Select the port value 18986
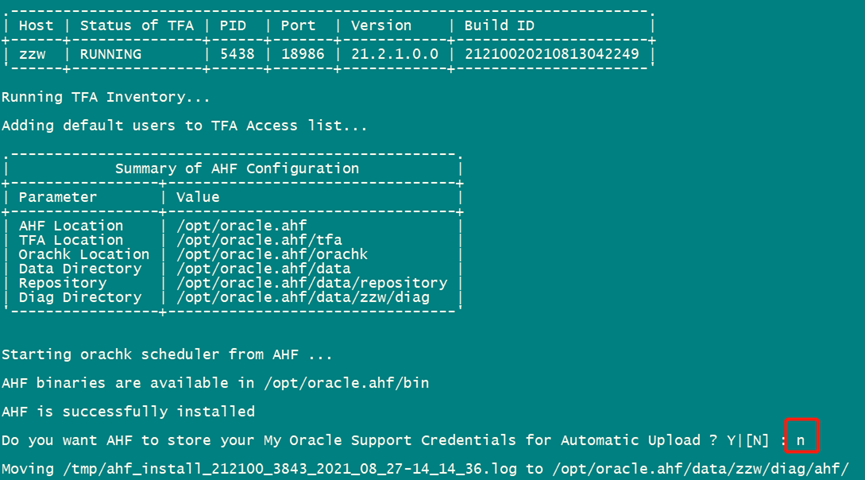The width and height of the screenshot is (865, 480). click(x=303, y=54)
